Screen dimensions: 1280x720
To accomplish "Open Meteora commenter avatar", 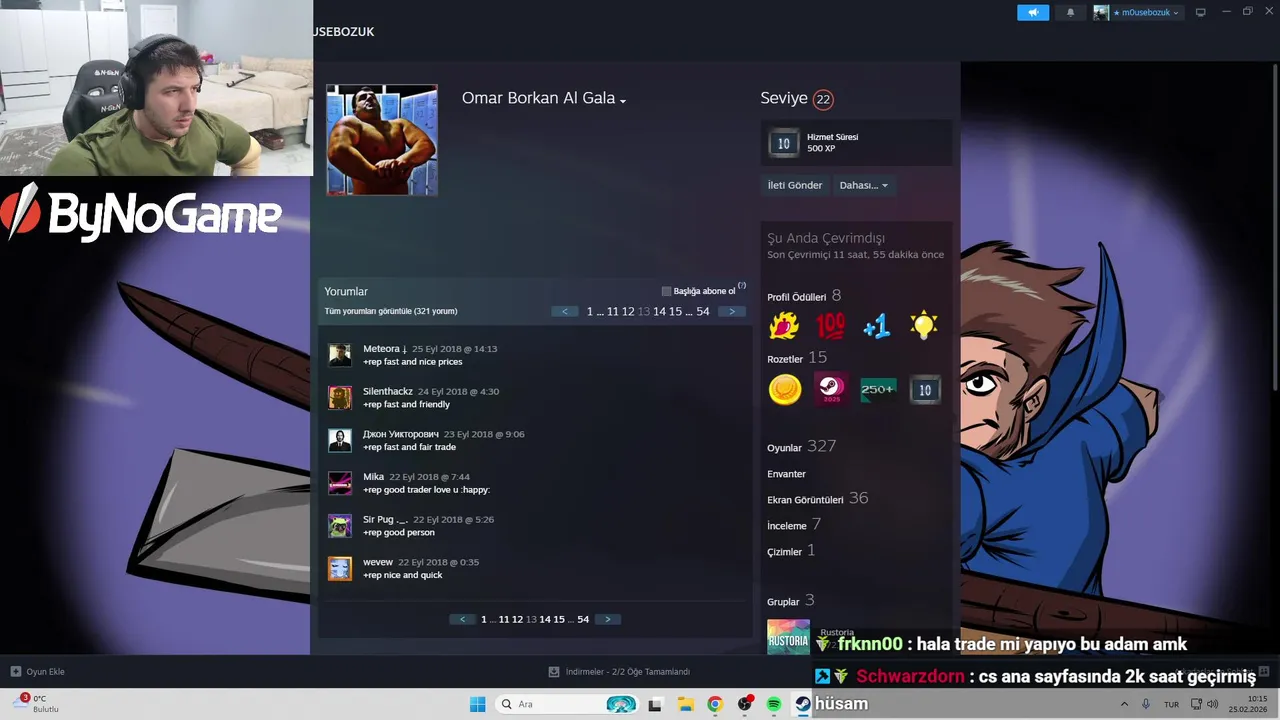I will (340, 355).
